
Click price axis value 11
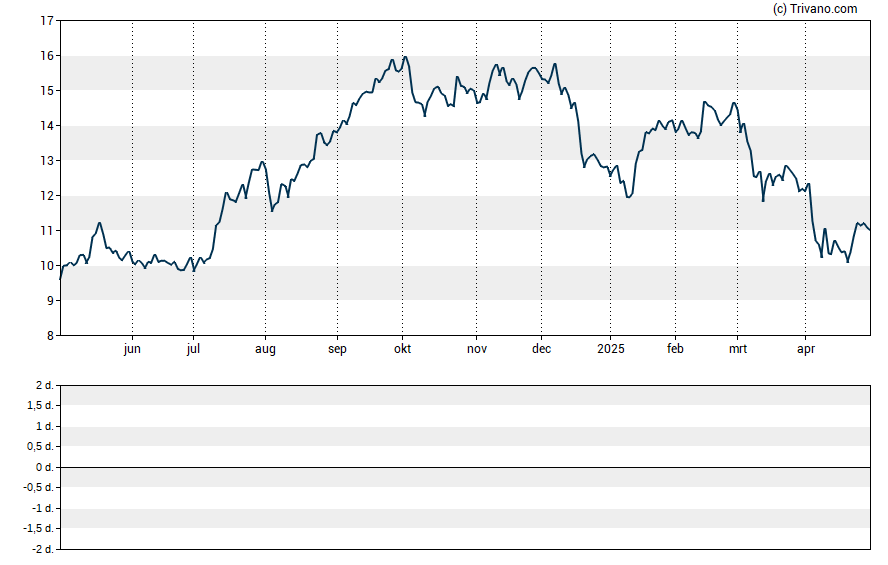point(47,230)
